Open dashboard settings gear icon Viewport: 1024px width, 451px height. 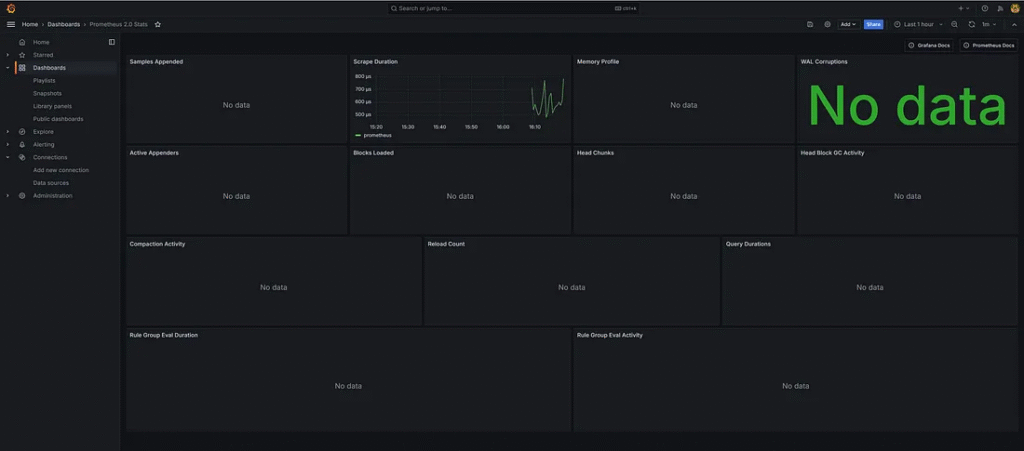pyautogui.click(x=827, y=24)
